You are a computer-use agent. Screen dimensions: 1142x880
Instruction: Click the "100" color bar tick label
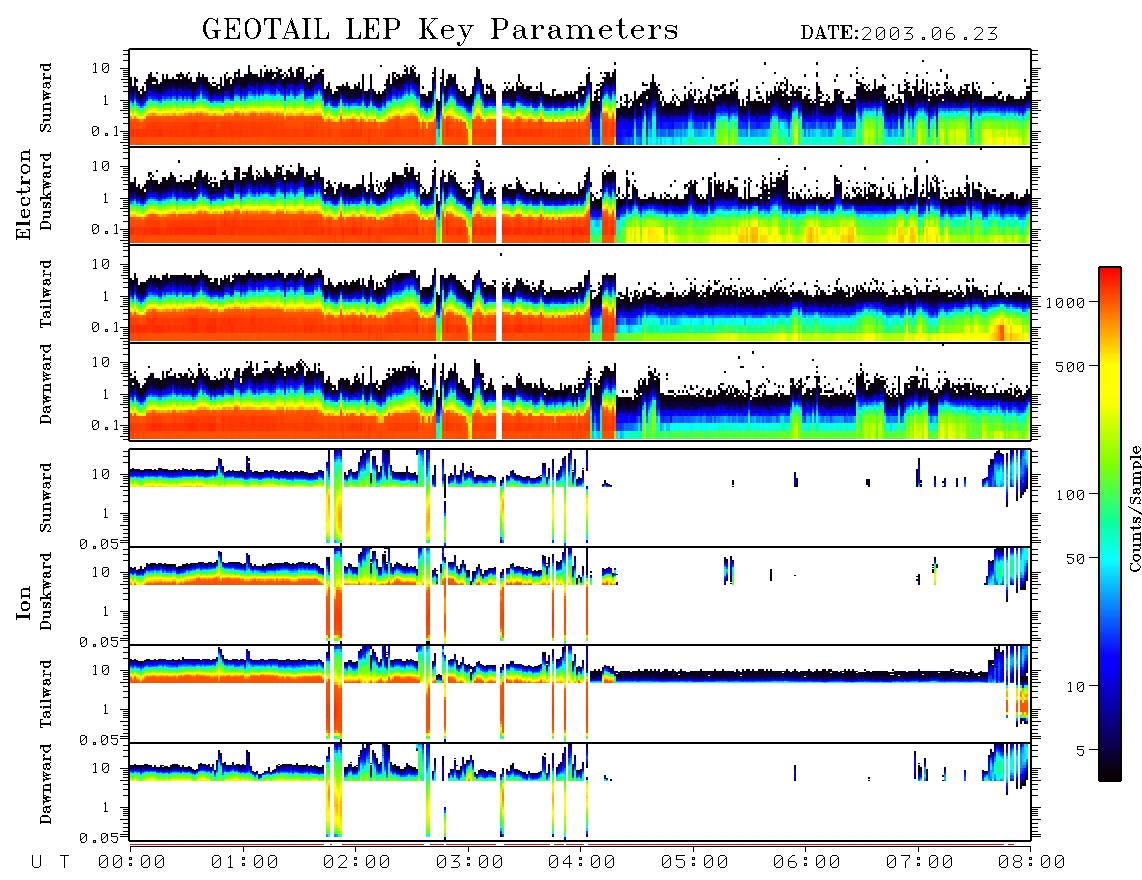pyautogui.click(x=1070, y=495)
